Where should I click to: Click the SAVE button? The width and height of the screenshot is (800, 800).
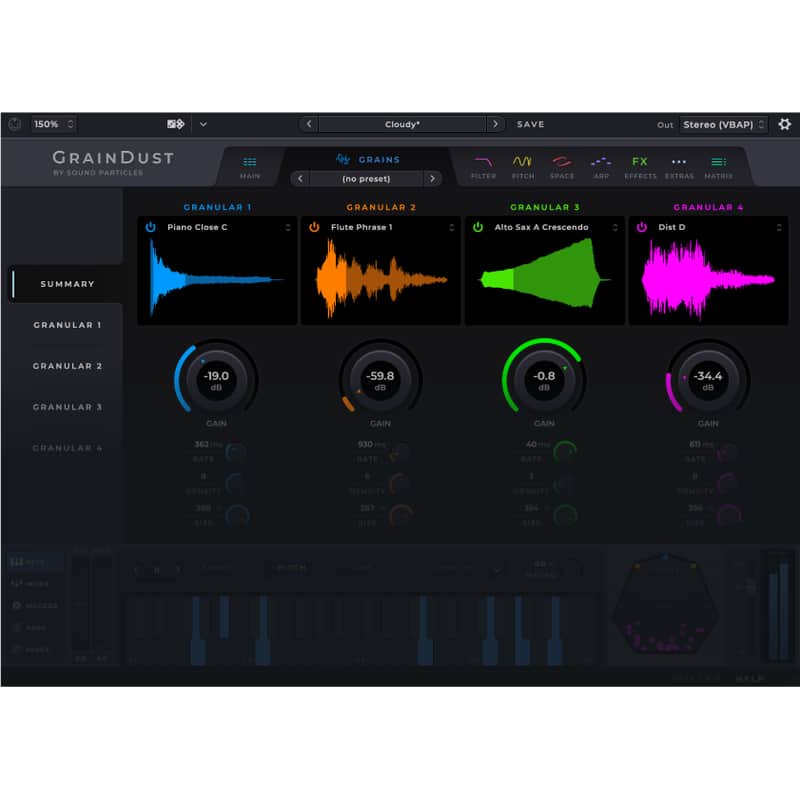[531, 124]
